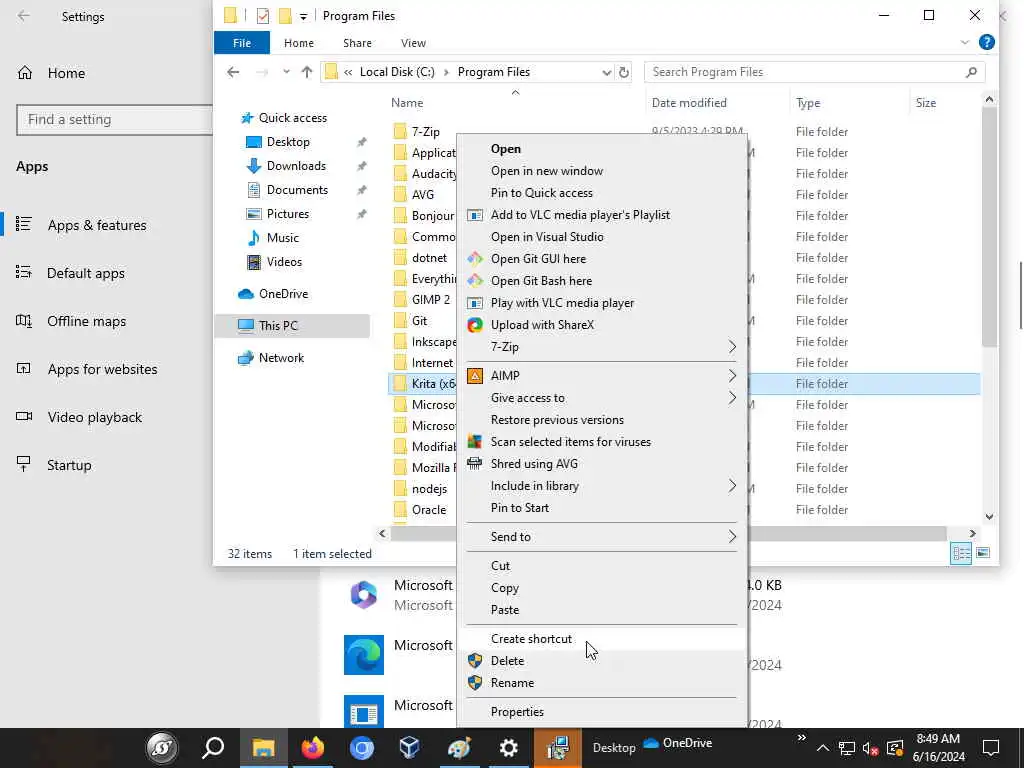Screen dimensions: 1024x768
Task: Switch to large thumbnails view icon
Action: tap(983, 553)
